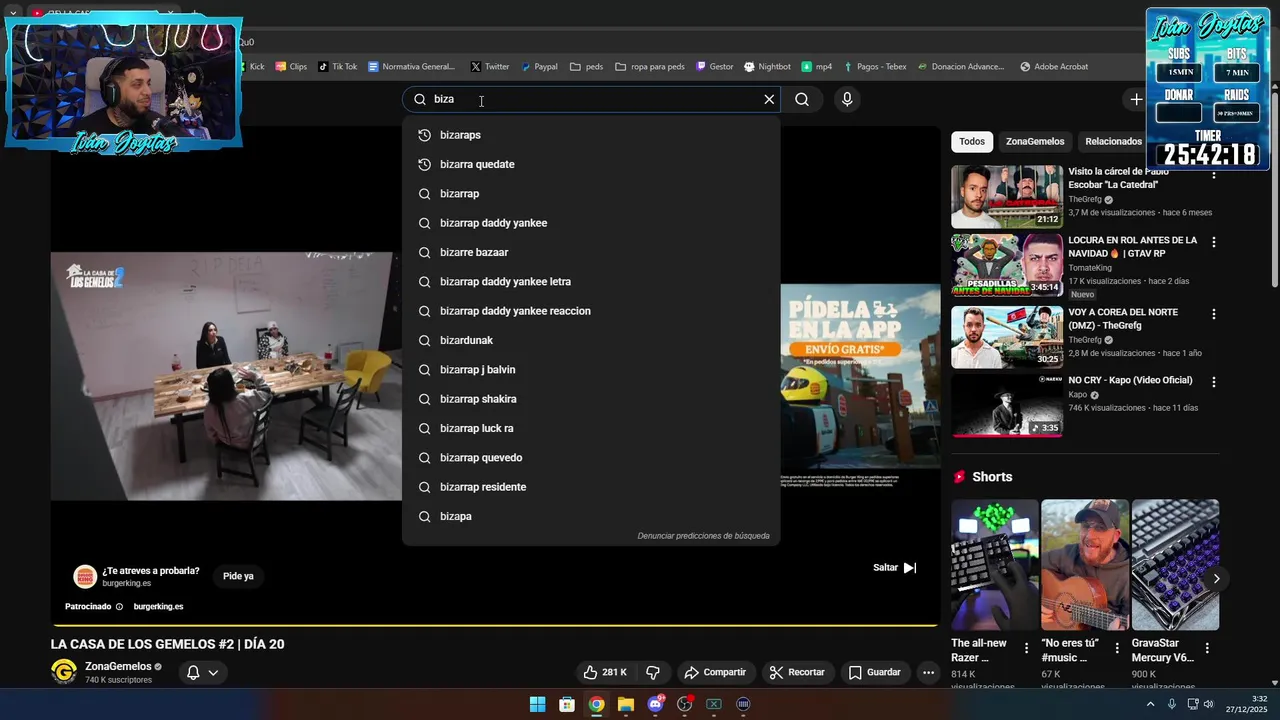Open Windows Start menu
Screen dimensions: 1280x720
[x=537, y=704]
